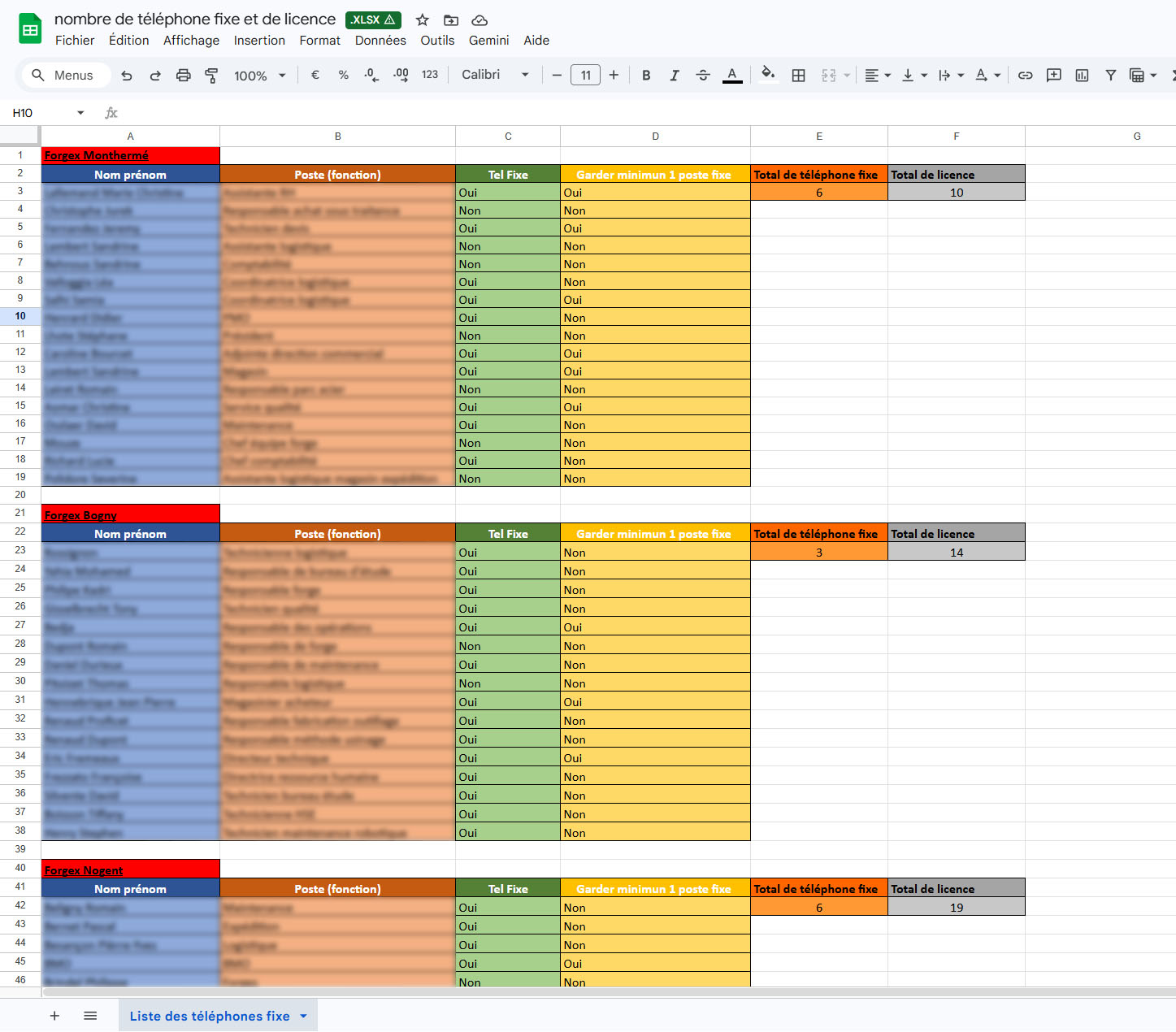
Task: Create a filter with the funnel icon
Action: [1111, 76]
